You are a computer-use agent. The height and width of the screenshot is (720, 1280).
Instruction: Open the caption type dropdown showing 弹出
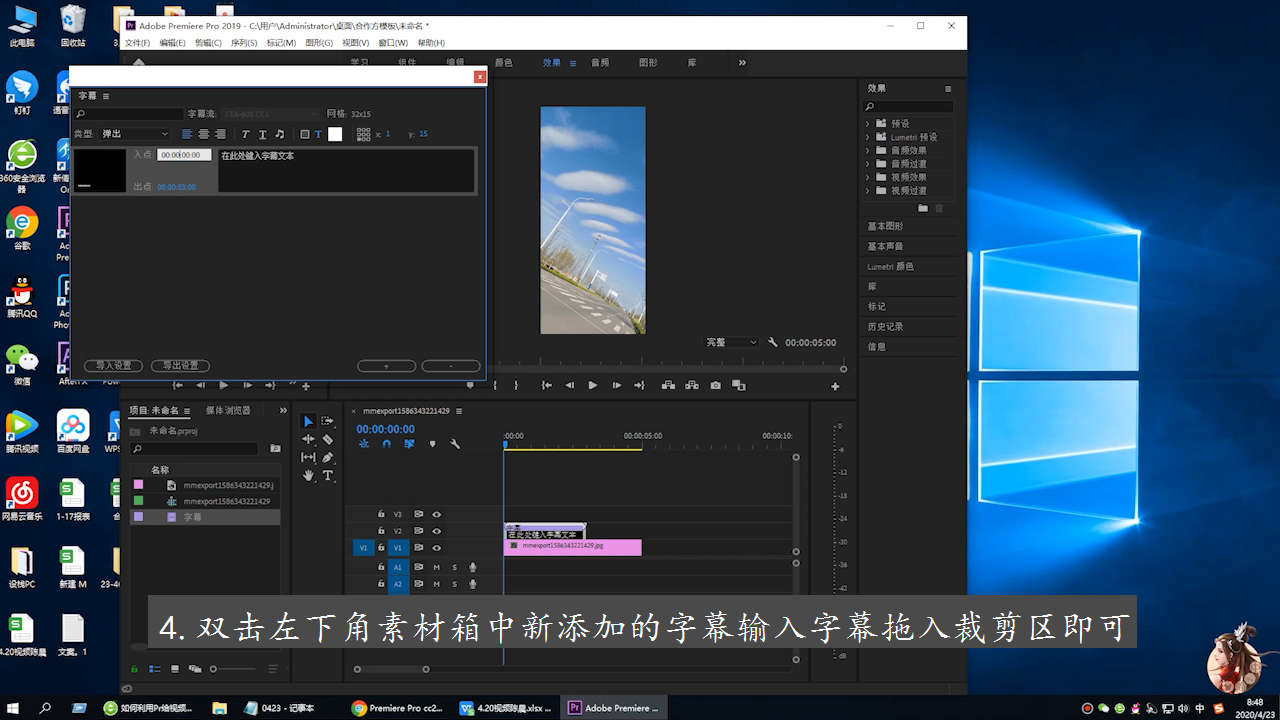(x=135, y=134)
